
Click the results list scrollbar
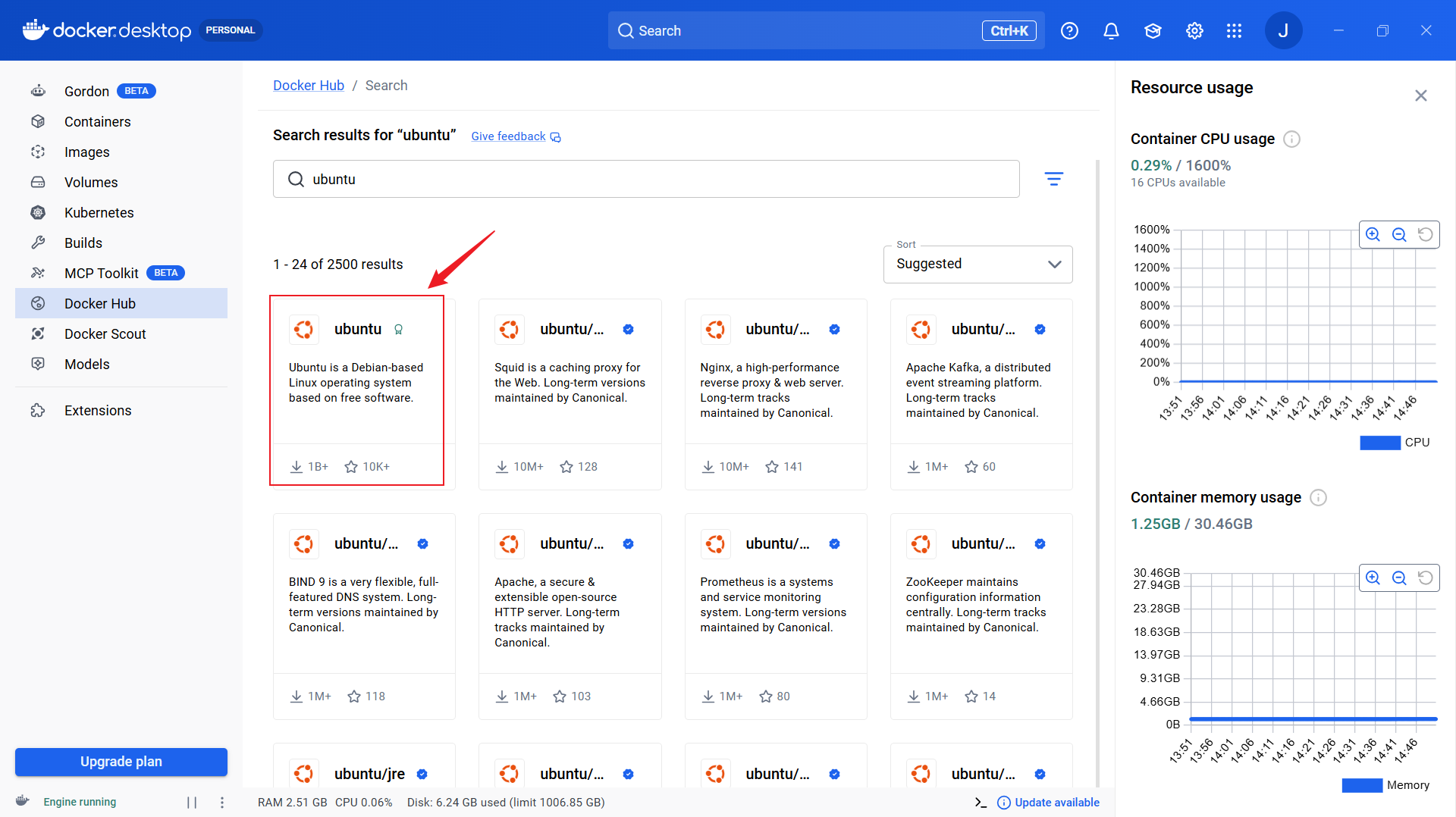click(1097, 474)
